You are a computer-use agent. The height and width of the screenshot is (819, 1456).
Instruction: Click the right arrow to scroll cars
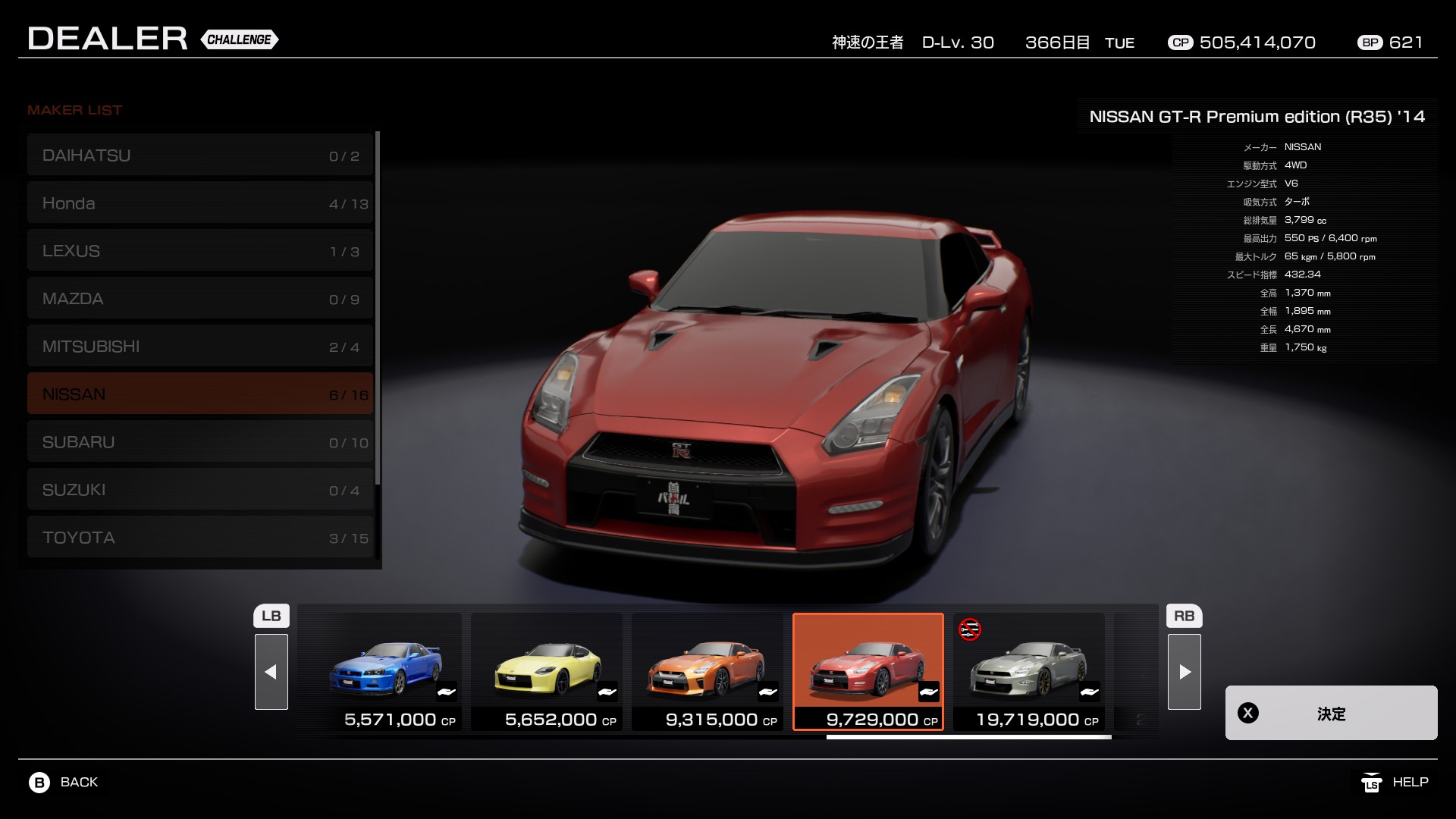coord(1184,672)
